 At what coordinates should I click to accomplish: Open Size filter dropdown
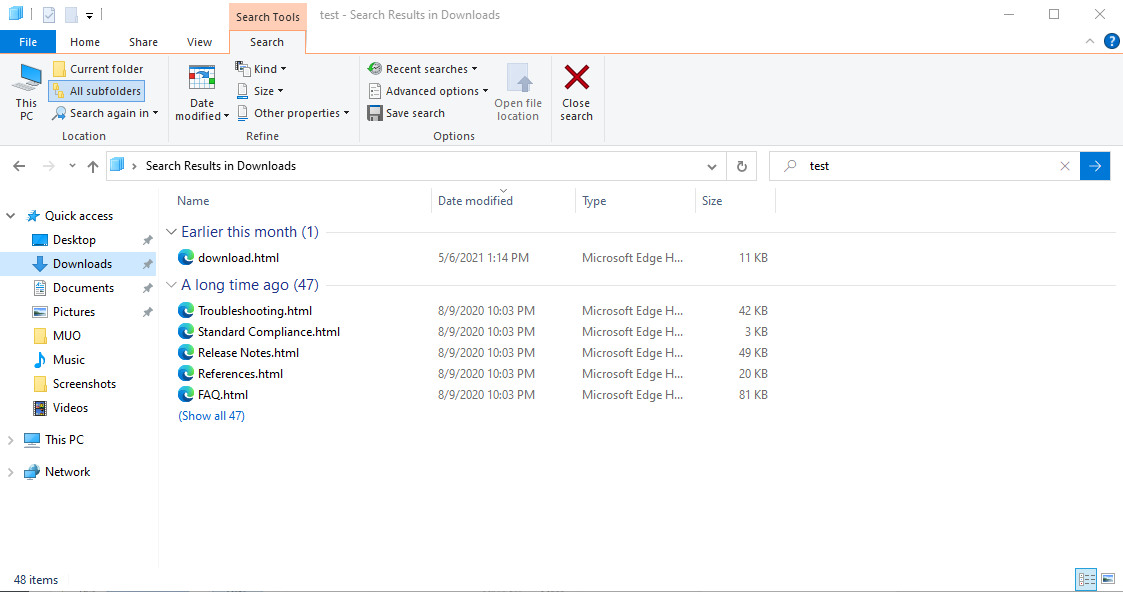pyautogui.click(x=260, y=91)
